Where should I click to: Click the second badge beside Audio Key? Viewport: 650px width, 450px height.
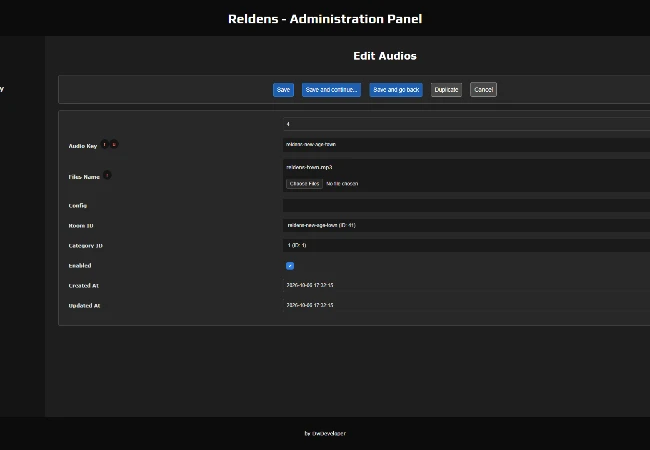pos(114,144)
